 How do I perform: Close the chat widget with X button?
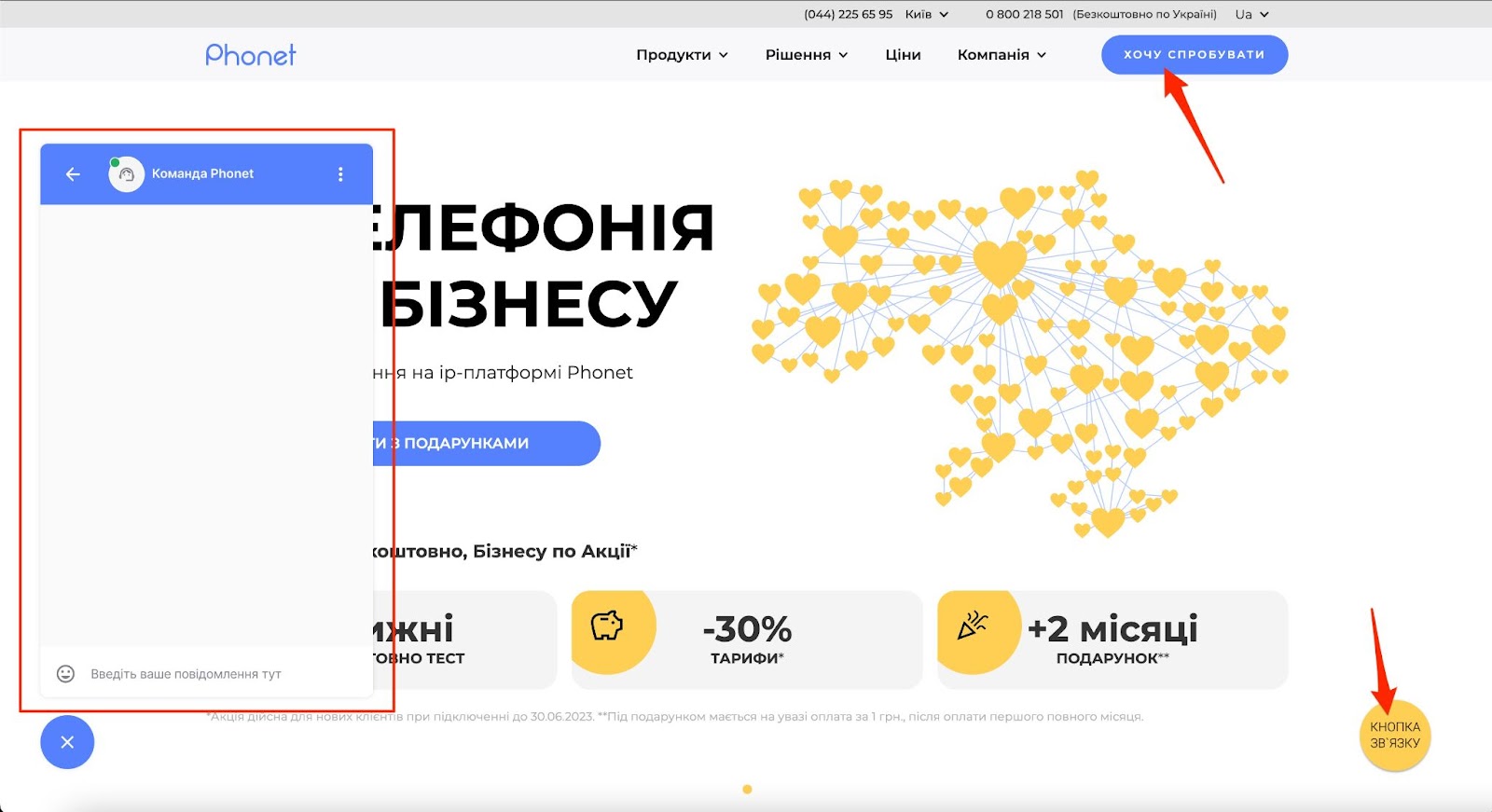(x=67, y=742)
